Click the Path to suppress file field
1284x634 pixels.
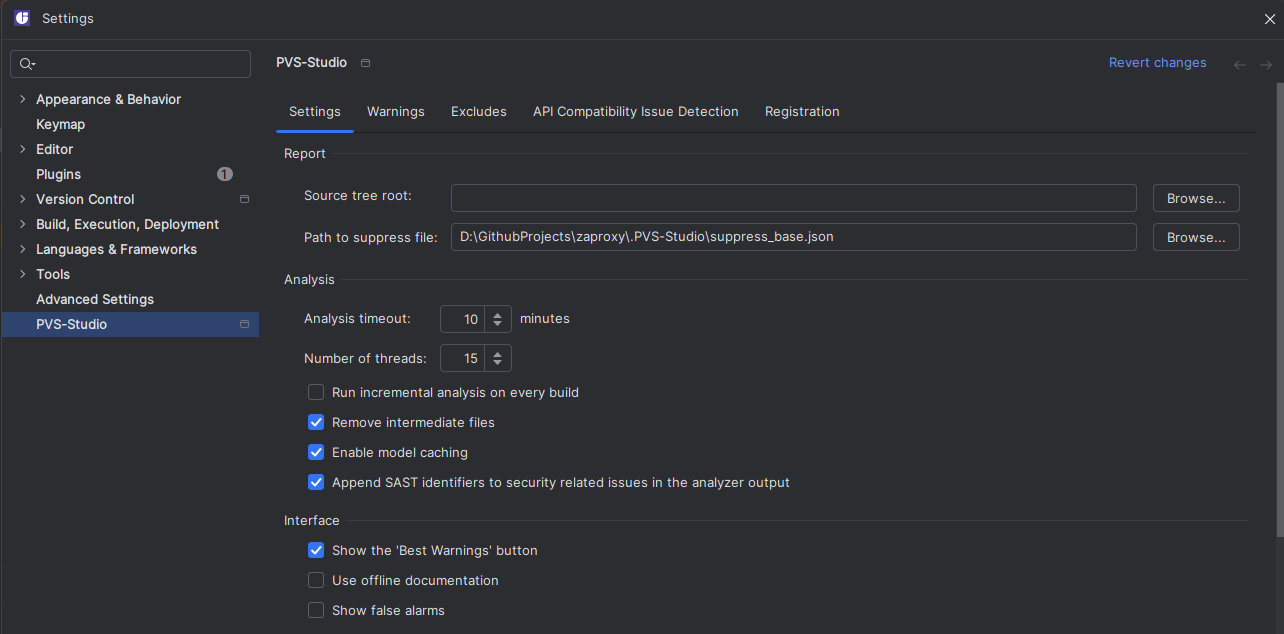click(793, 237)
